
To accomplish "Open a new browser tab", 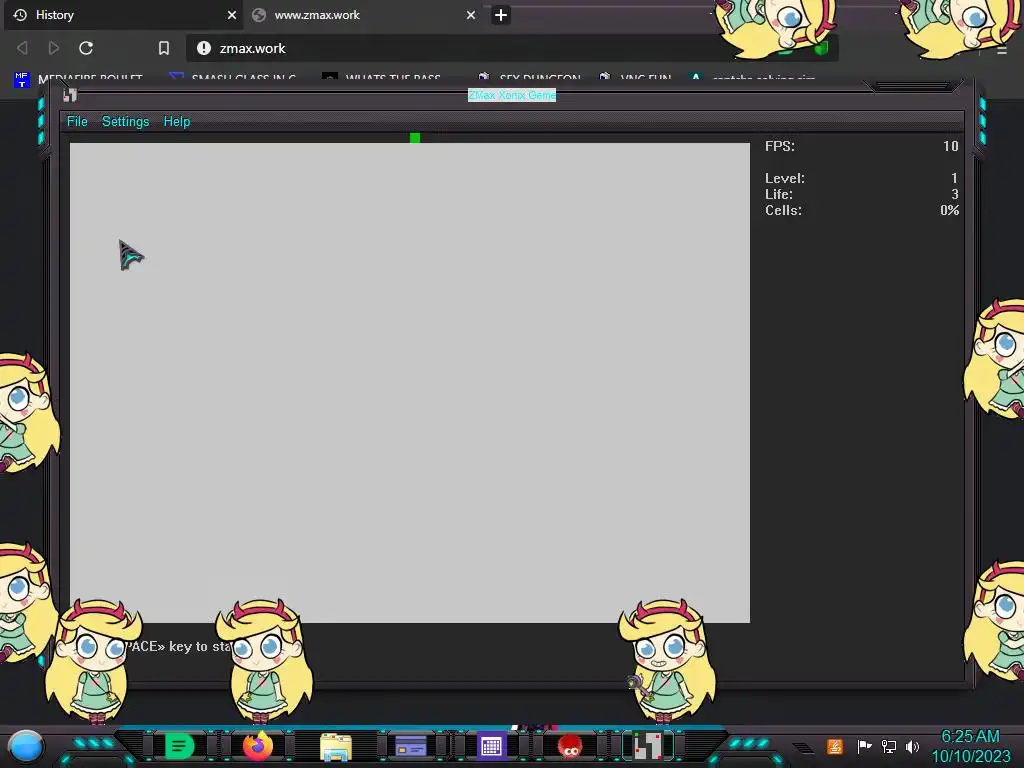I will click(501, 15).
